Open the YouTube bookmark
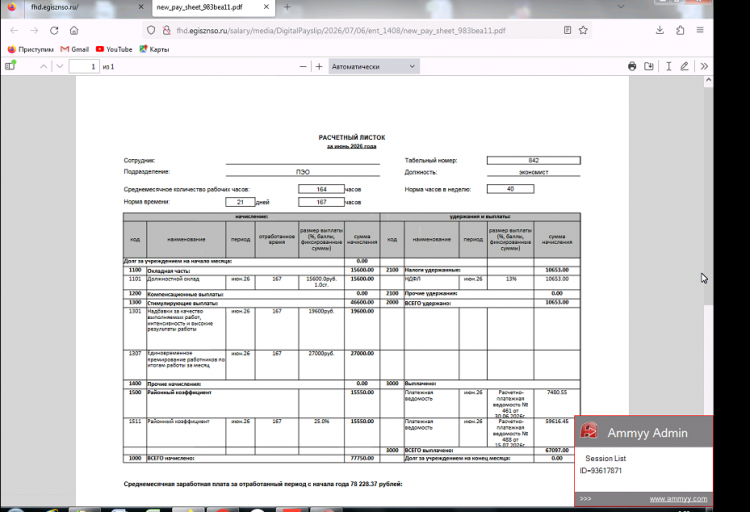 114,49
